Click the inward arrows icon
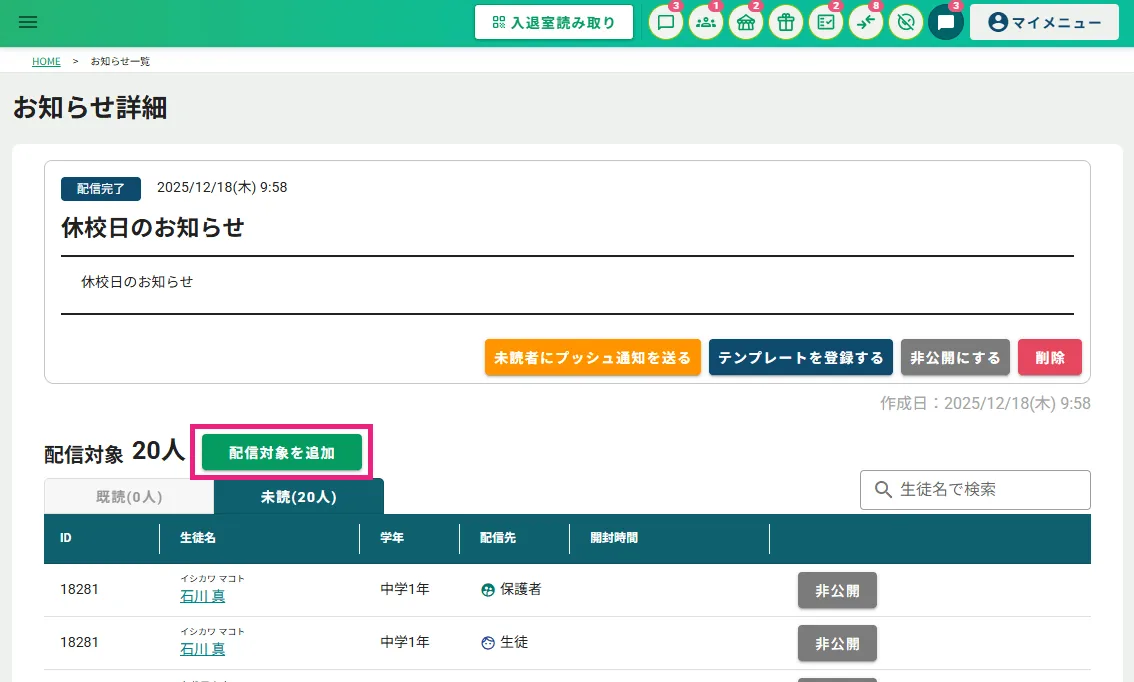Viewport: 1134px width, 682px height. click(x=866, y=23)
